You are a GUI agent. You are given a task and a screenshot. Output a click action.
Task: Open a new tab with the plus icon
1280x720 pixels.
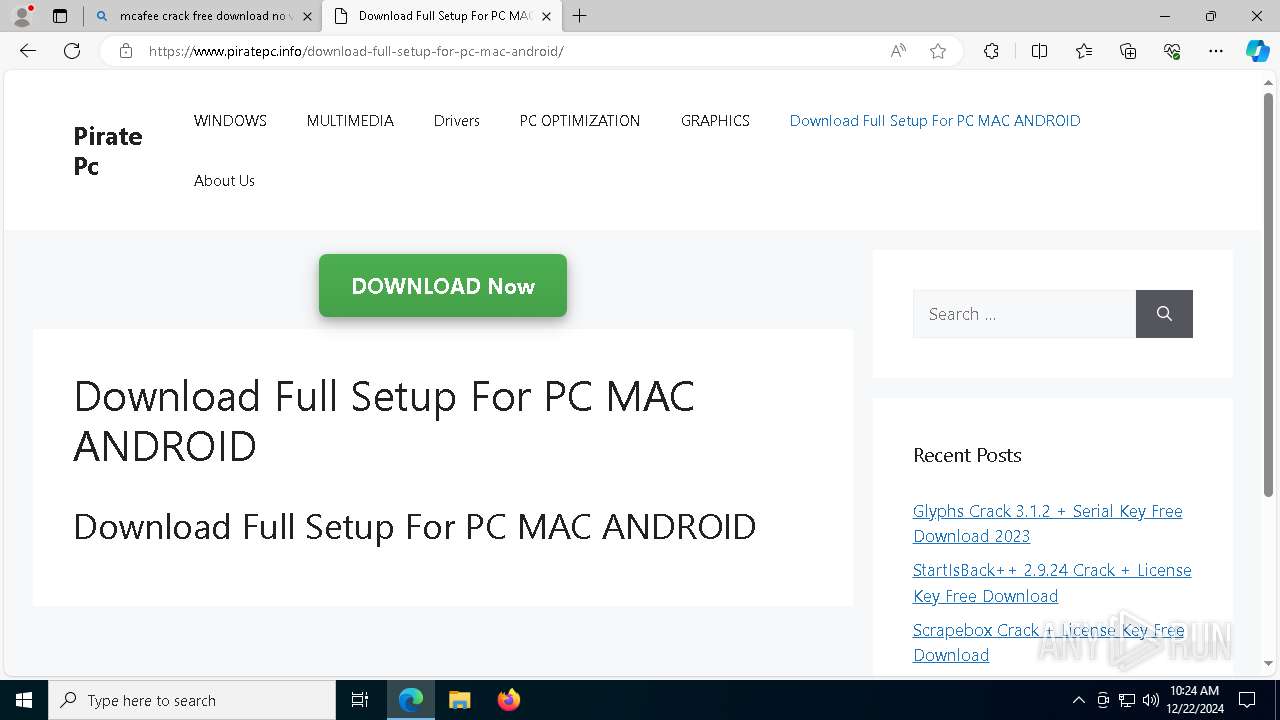[x=580, y=16]
